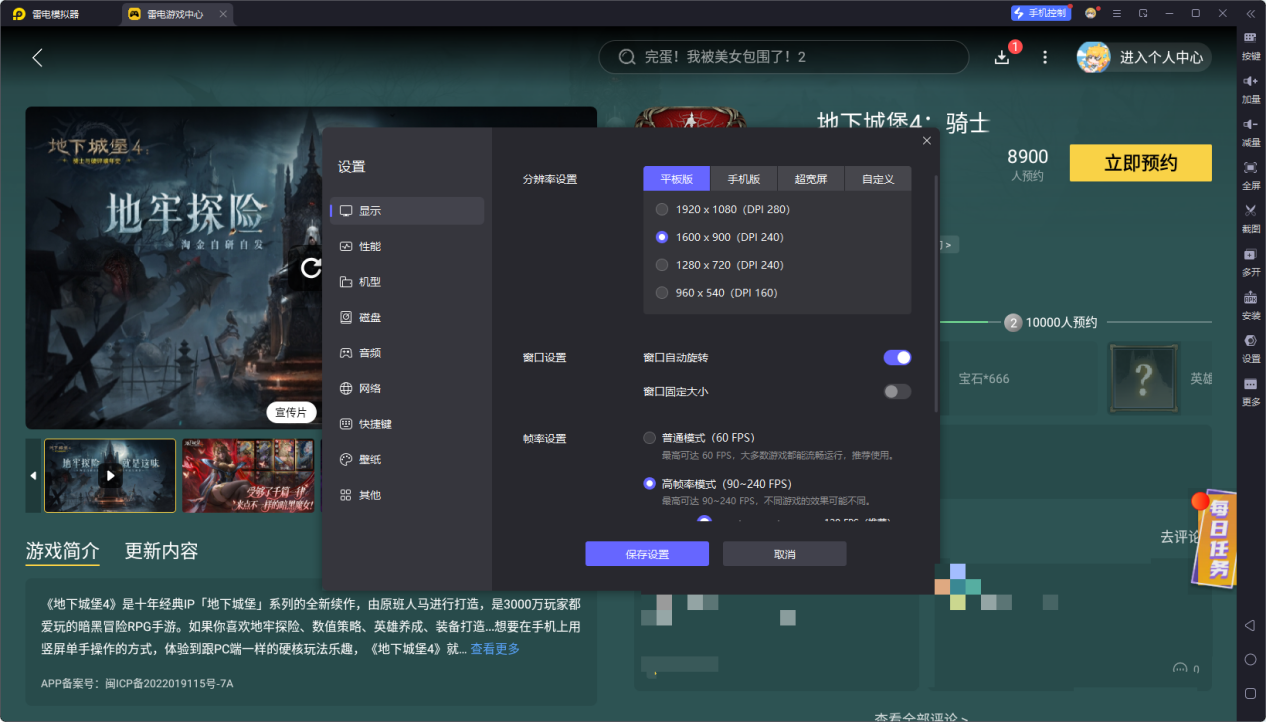Screen dimensions: 1266x722
Task: Click the title bar account face icon
Action: pyautogui.click(x=1091, y=13)
